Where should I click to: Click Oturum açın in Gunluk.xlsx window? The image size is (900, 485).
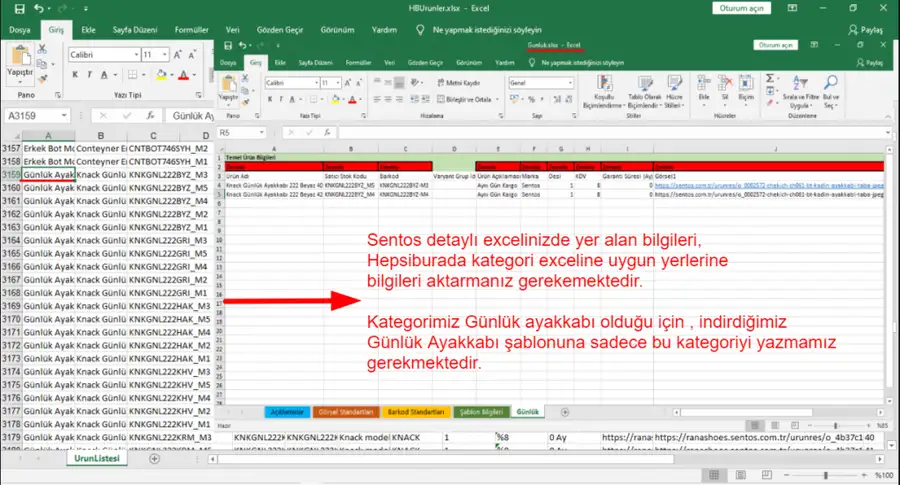click(775, 45)
